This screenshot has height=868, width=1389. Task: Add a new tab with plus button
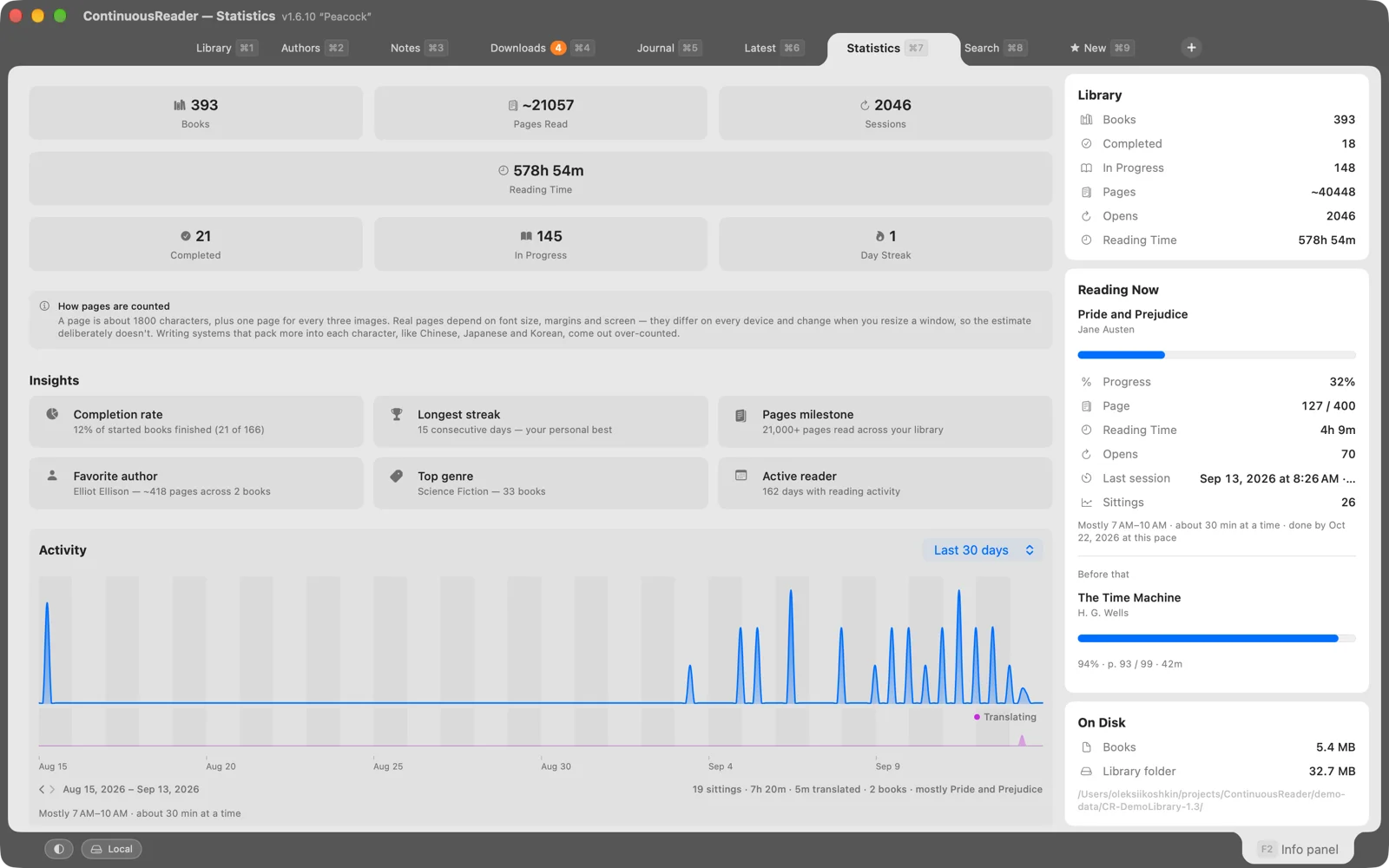(1191, 48)
